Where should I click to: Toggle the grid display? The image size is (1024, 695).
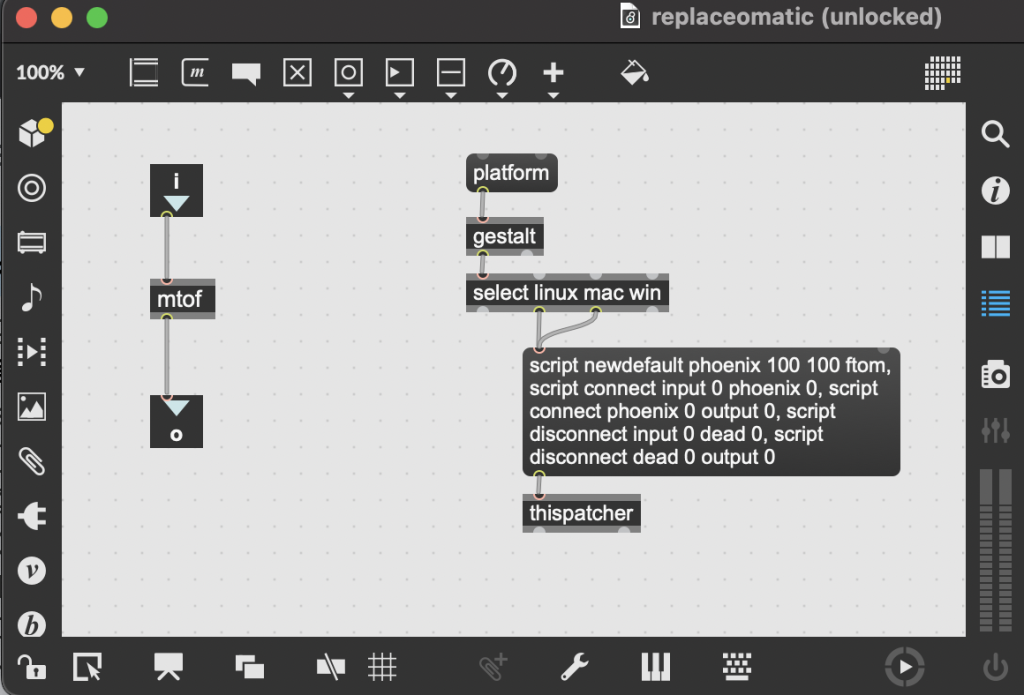(x=382, y=666)
